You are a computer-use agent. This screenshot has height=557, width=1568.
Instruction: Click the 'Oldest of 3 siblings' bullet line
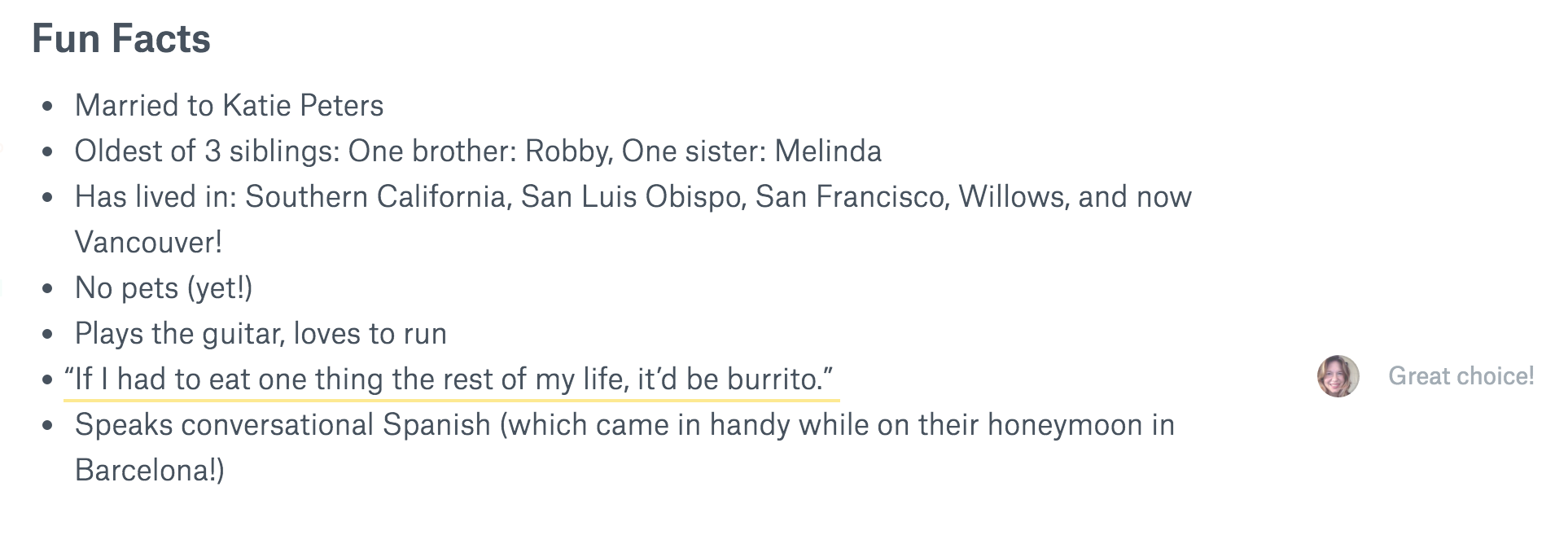(478, 151)
